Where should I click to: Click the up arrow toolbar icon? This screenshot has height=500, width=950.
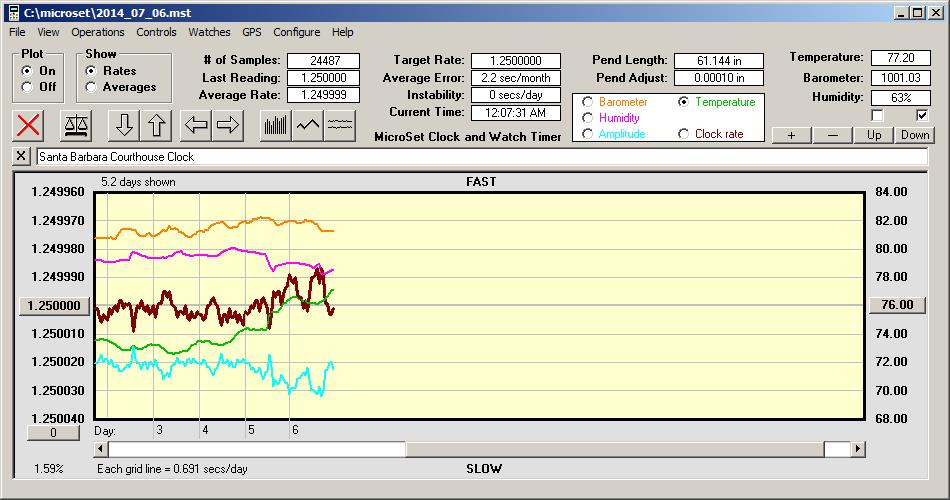pos(157,125)
